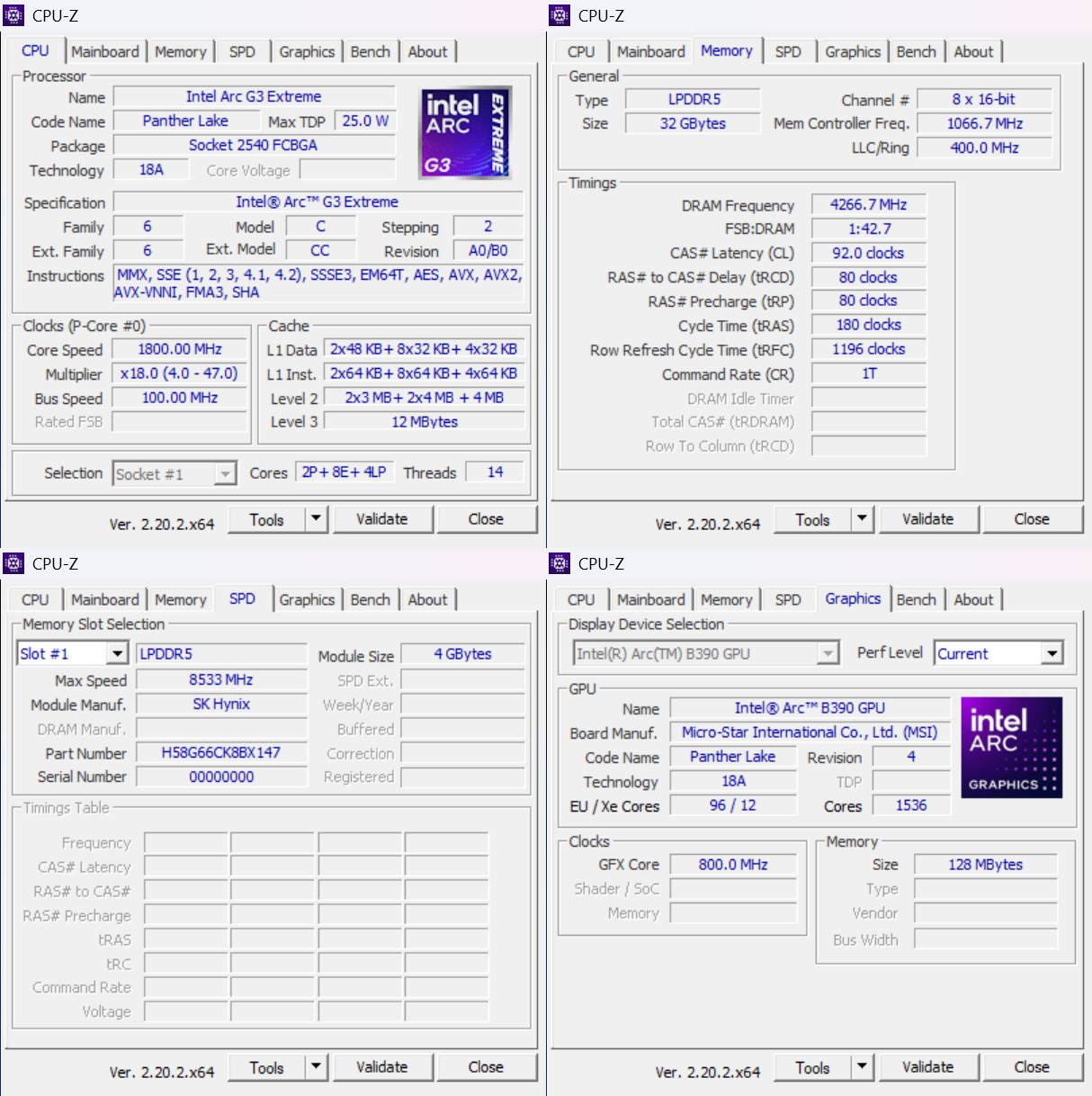This screenshot has height=1096, width=1092.
Task: Click Max Speed value 8533 MHz
Action: point(221,679)
